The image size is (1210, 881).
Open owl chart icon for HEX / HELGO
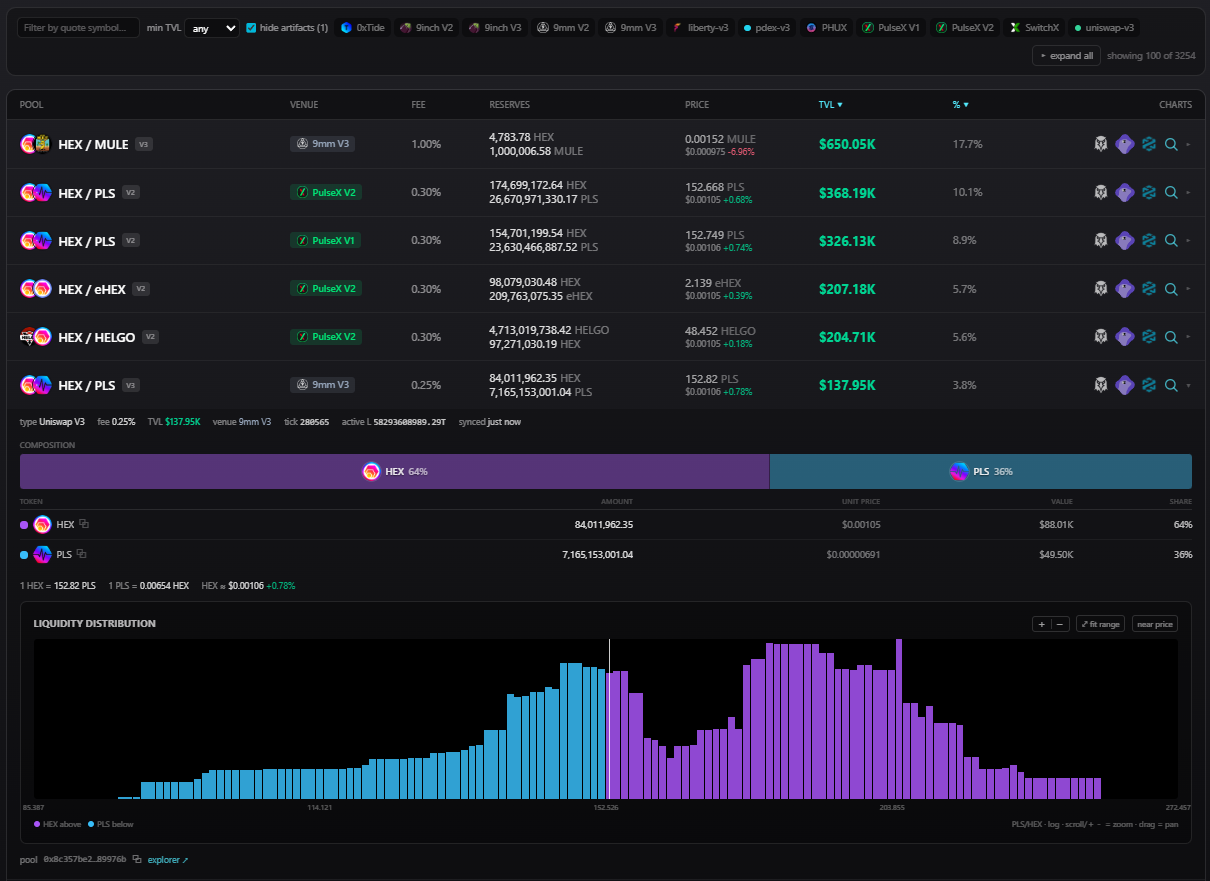coord(1101,336)
